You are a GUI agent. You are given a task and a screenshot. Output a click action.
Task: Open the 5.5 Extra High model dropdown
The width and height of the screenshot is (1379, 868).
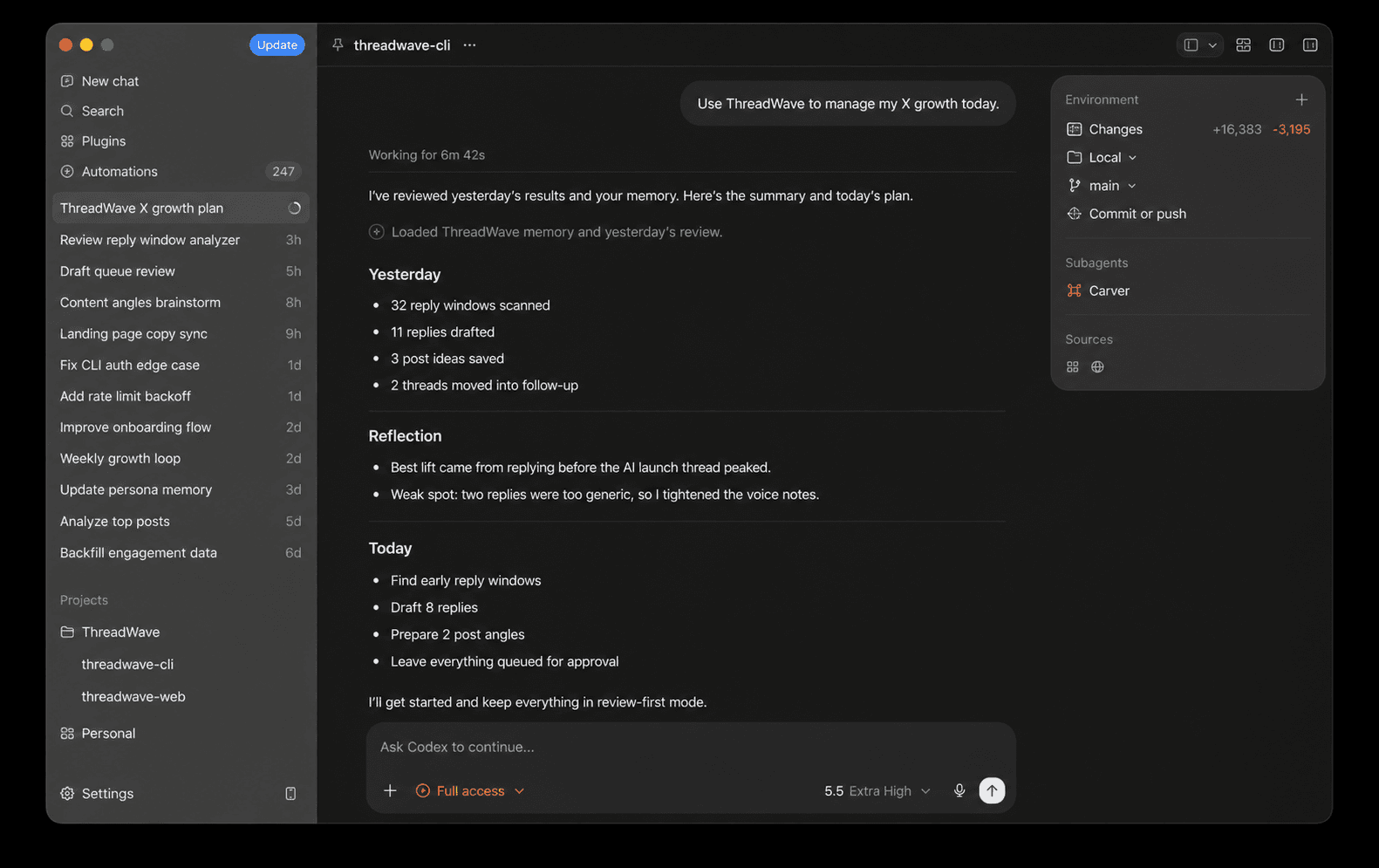coord(877,790)
